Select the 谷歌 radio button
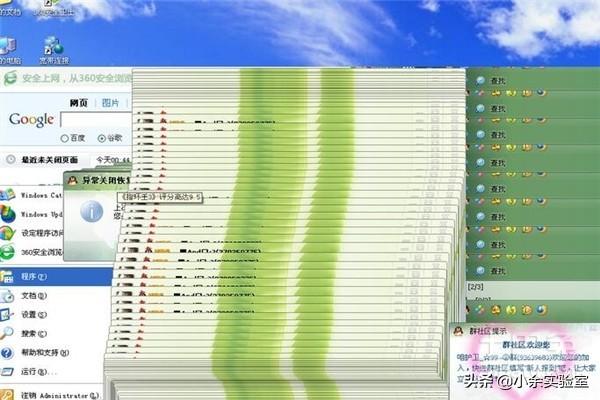This screenshot has width=600, height=400. tap(102, 138)
